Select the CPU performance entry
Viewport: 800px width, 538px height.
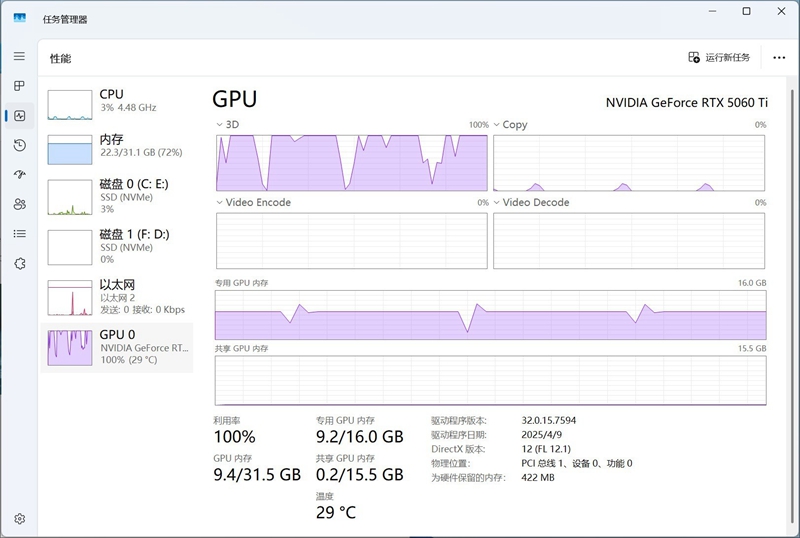[118, 100]
